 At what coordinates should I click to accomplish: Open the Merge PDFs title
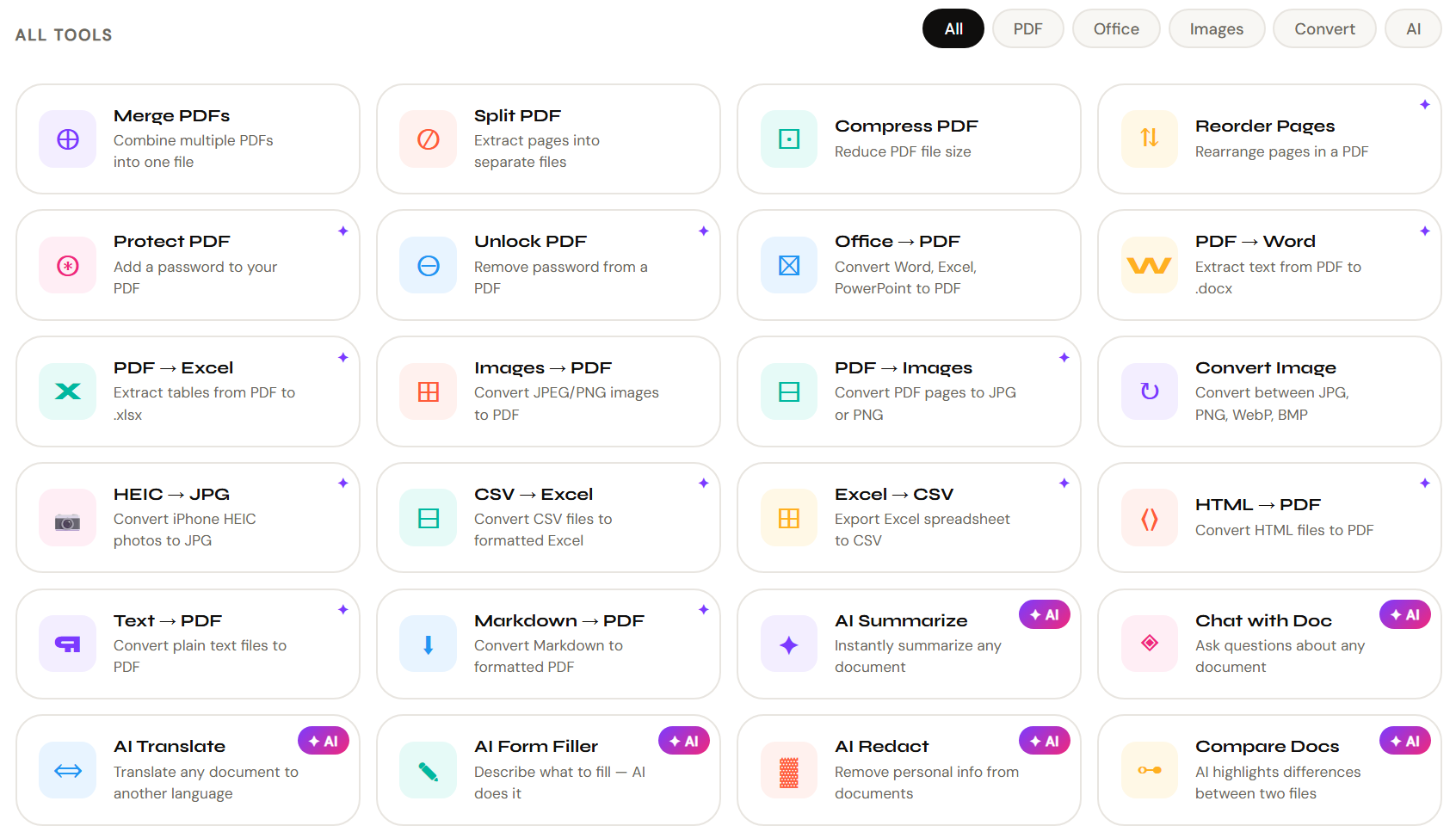(172, 115)
